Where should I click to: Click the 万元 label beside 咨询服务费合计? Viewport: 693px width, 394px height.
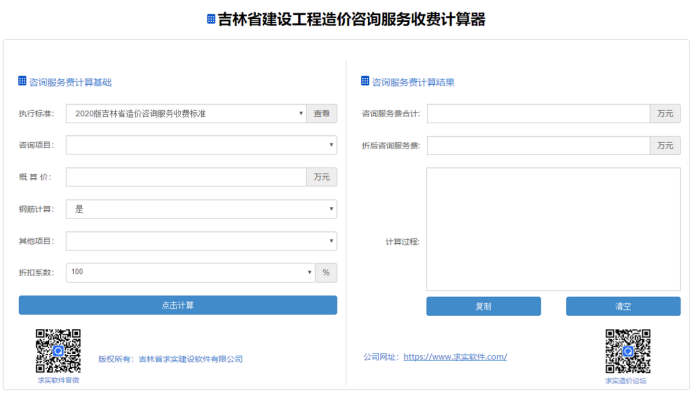[x=665, y=114]
